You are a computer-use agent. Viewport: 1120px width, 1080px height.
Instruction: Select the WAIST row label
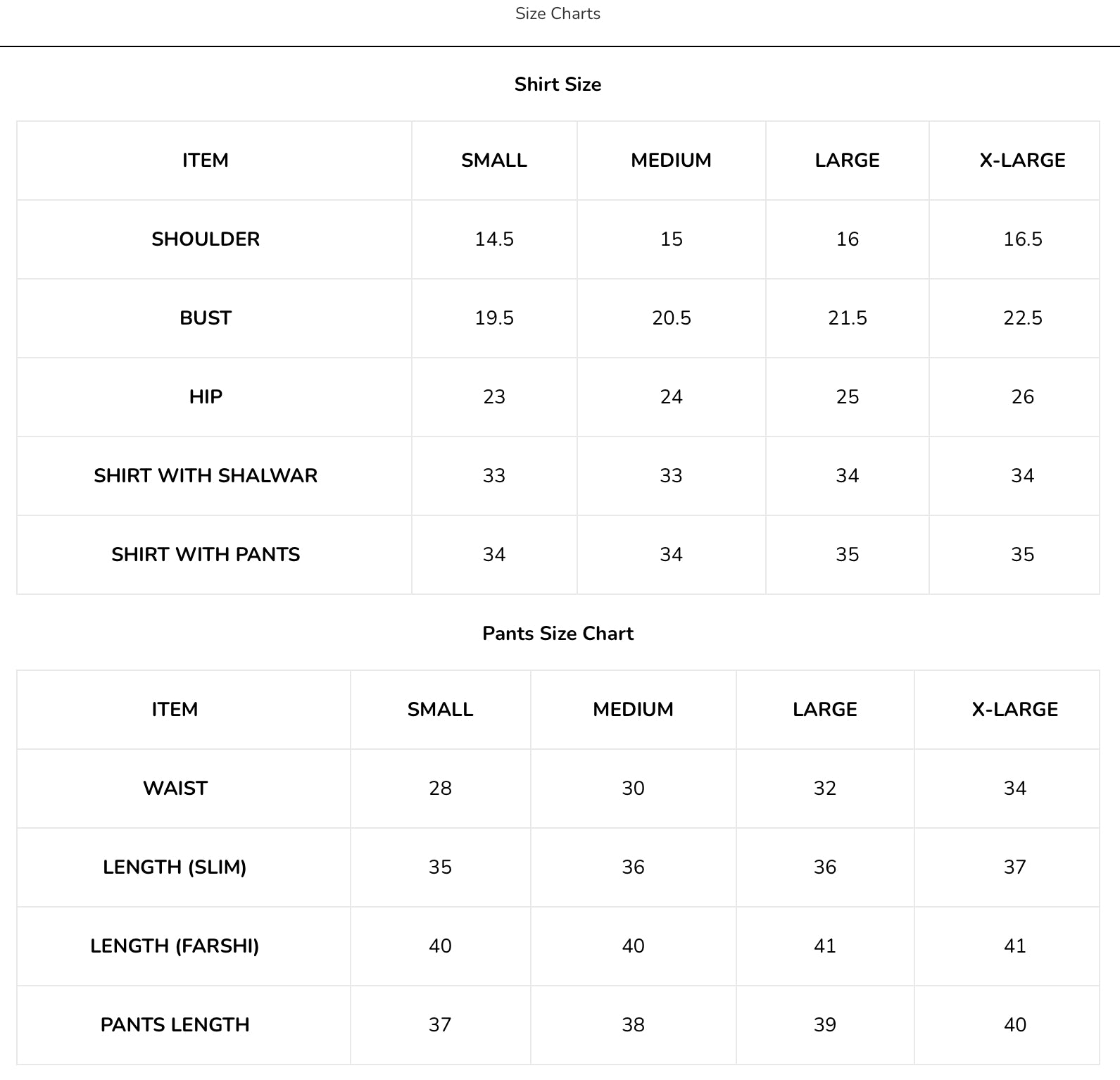(x=175, y=789)
